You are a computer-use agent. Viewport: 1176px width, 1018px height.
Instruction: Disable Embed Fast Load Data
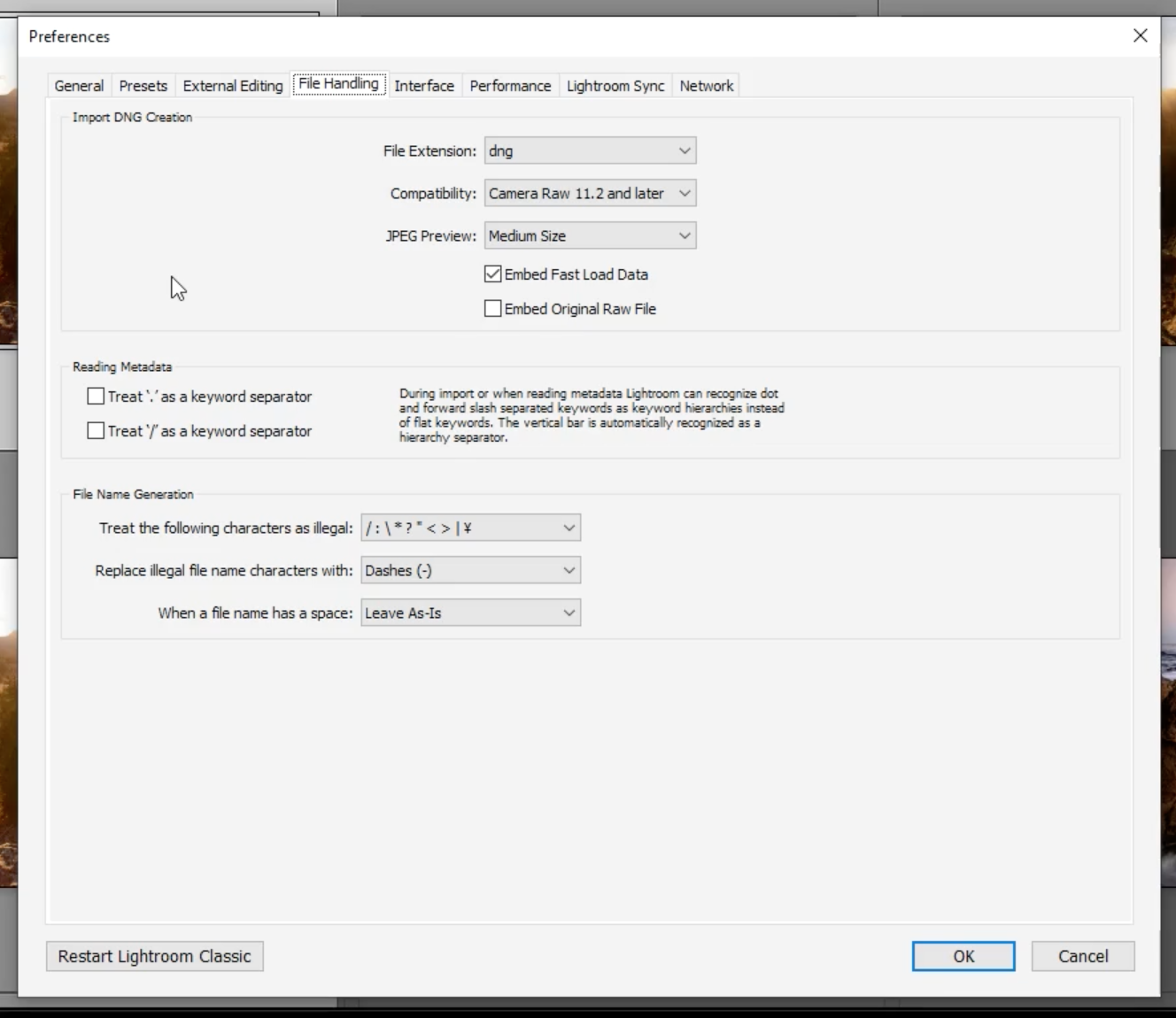point(493,274)
